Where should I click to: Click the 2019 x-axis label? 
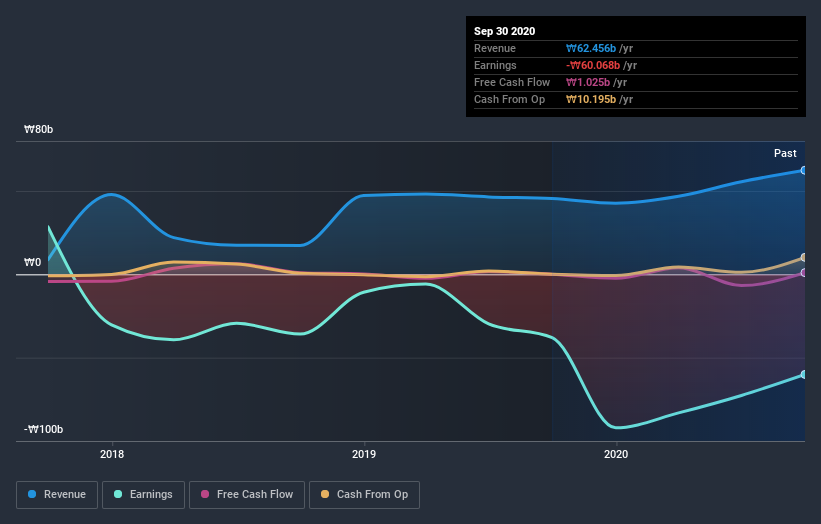(x=364, y=454)
